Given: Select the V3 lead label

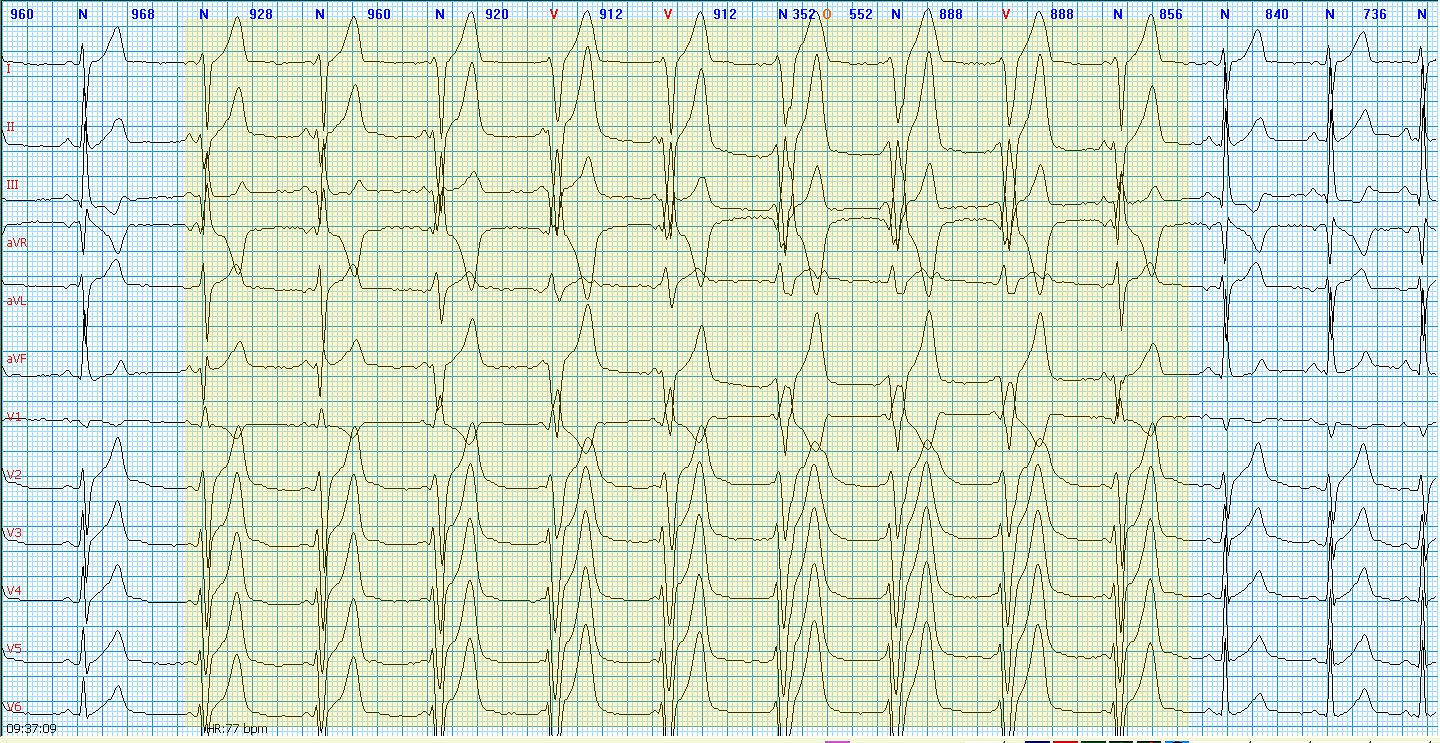Looking at the screenshot, I should click(x=13, y=532).
